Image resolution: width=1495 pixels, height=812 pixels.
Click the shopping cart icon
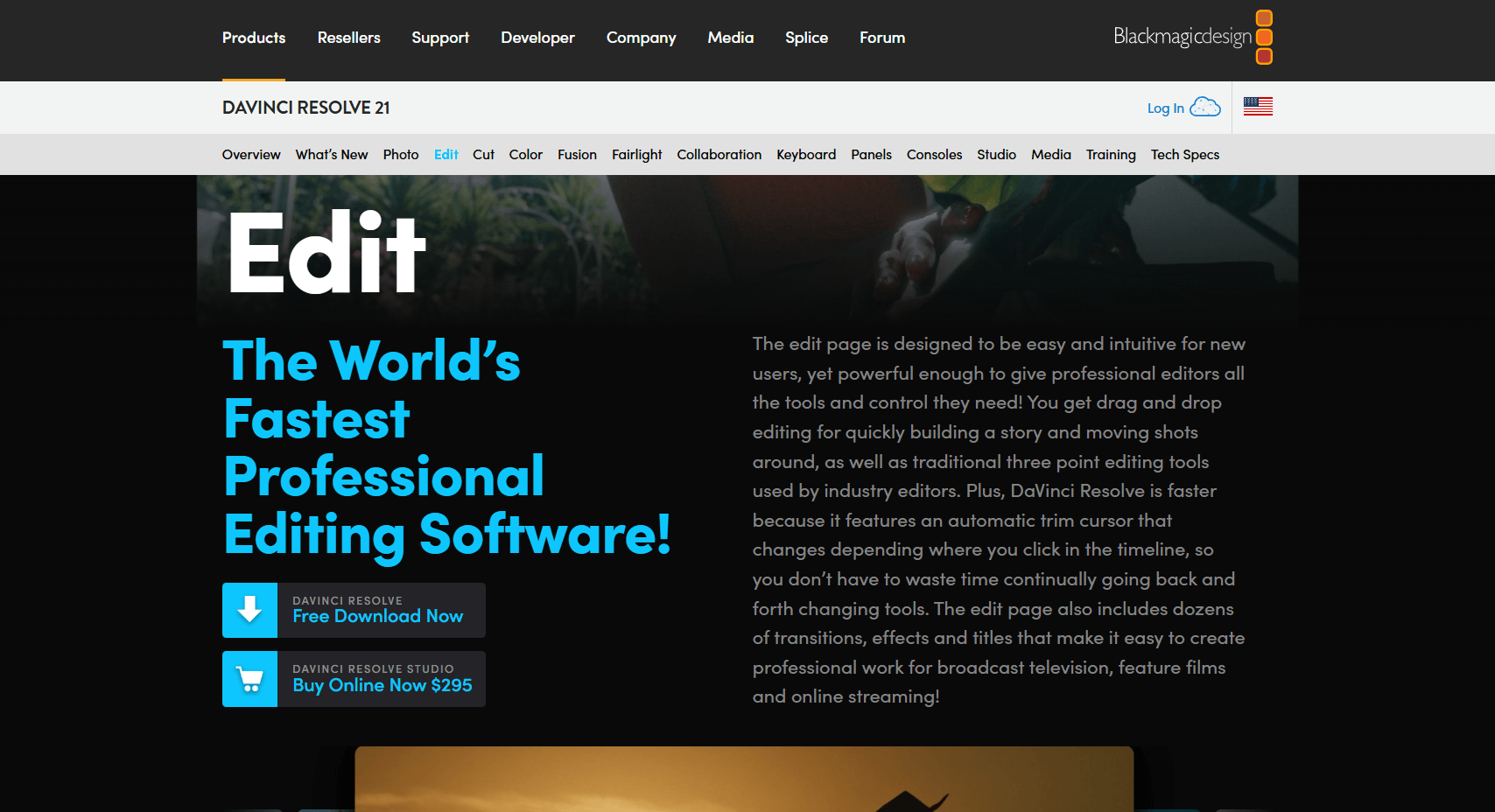(250, 679)
